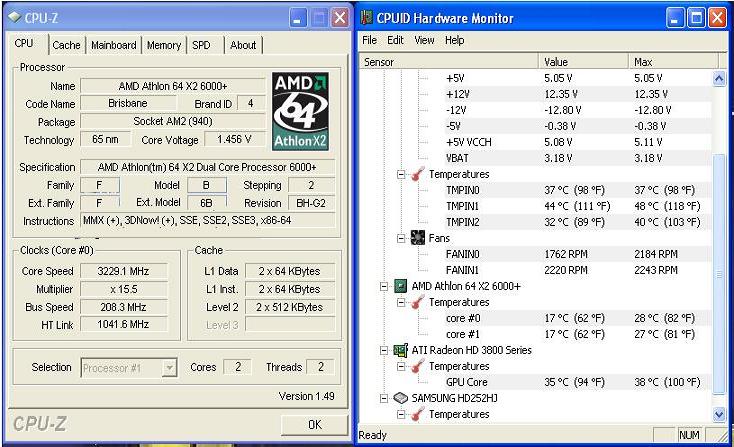
Task: Open the File menu in Hardware Monitor
Action: pos(369,40)
